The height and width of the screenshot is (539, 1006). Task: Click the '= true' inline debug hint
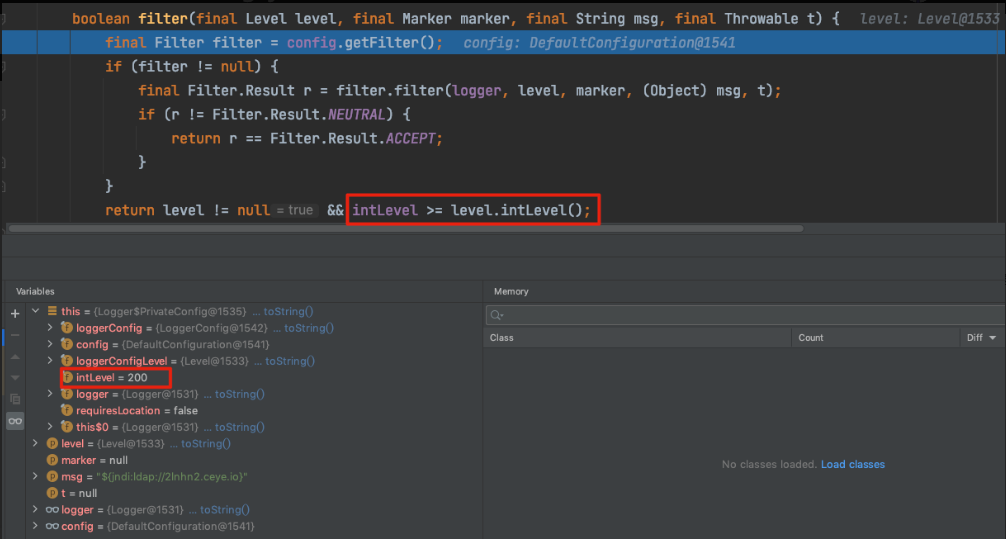click(294, 210)
